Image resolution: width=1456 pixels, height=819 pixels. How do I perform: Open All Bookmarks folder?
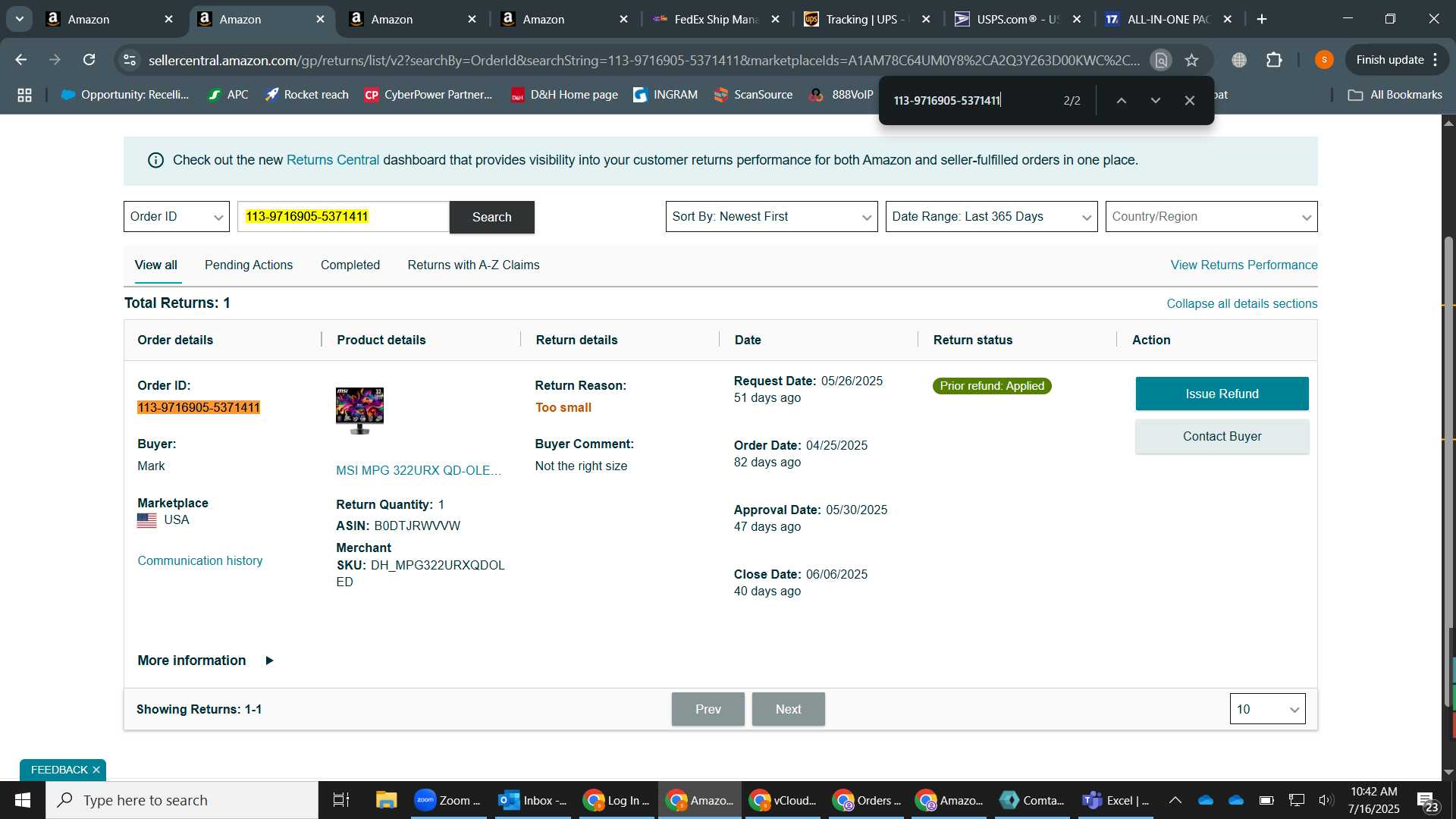coord(1395,95)
